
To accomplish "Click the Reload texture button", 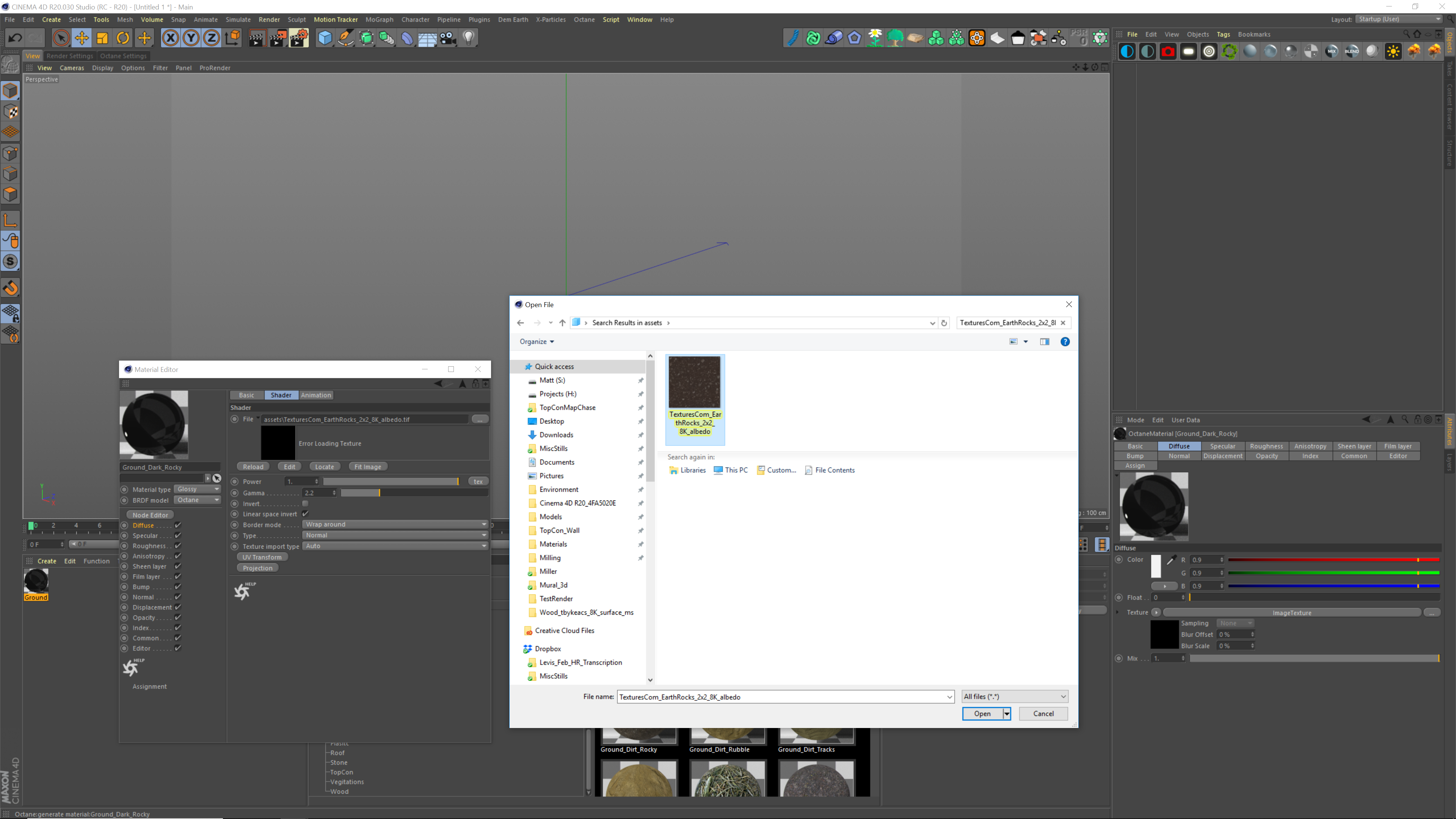I will tap(253, 466).
